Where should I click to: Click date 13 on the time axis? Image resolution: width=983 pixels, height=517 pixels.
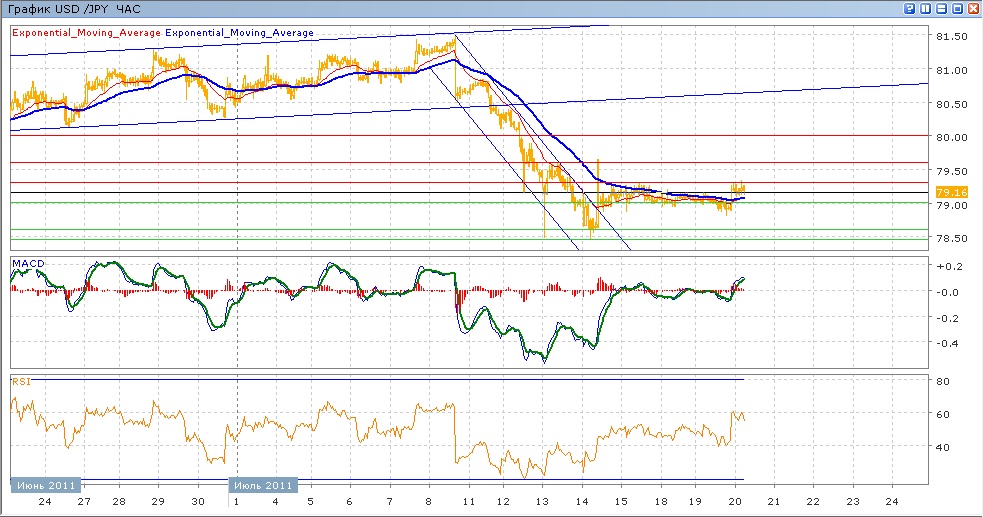[x=543, y=502]
